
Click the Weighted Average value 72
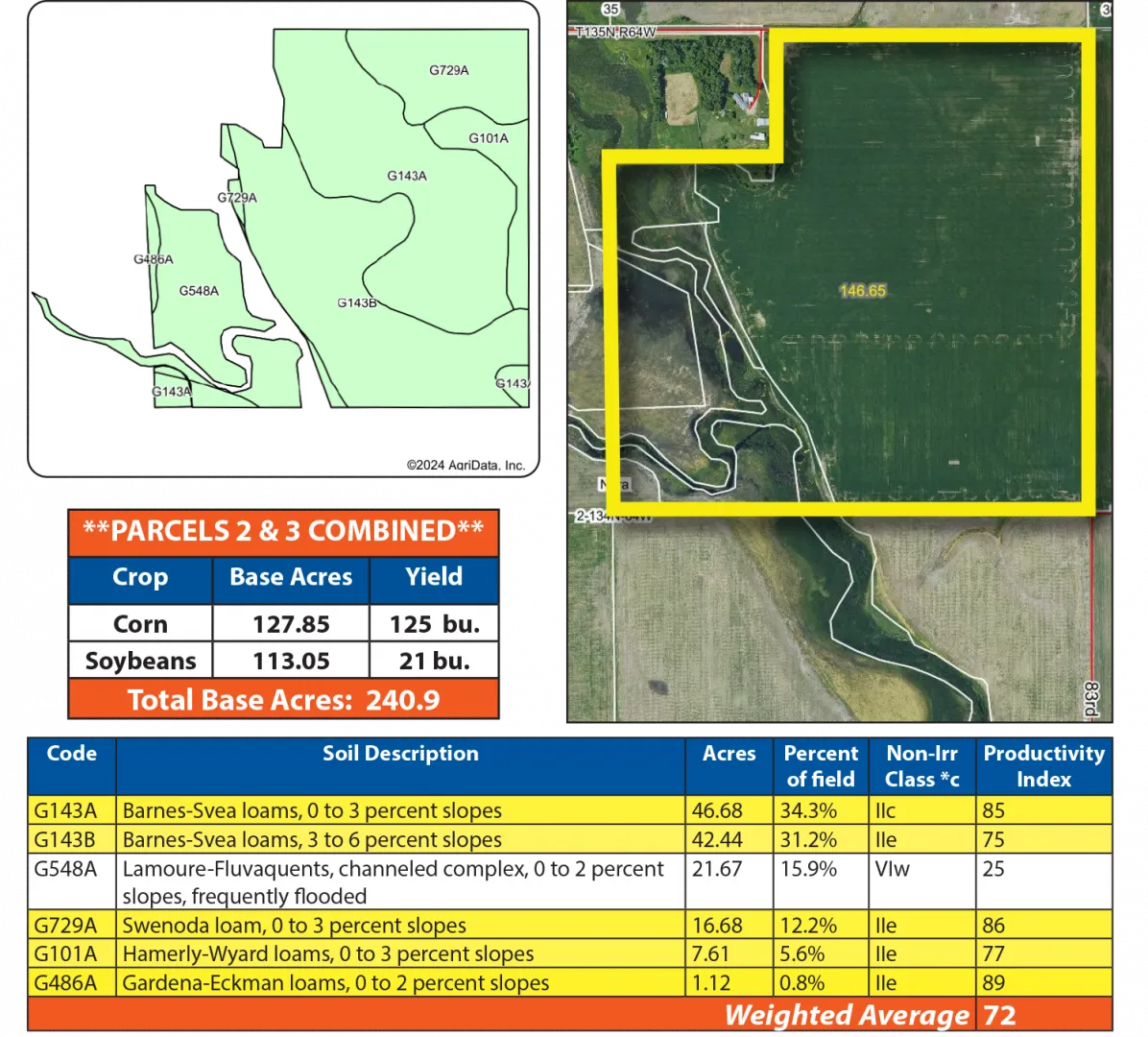click(999, 1015)
